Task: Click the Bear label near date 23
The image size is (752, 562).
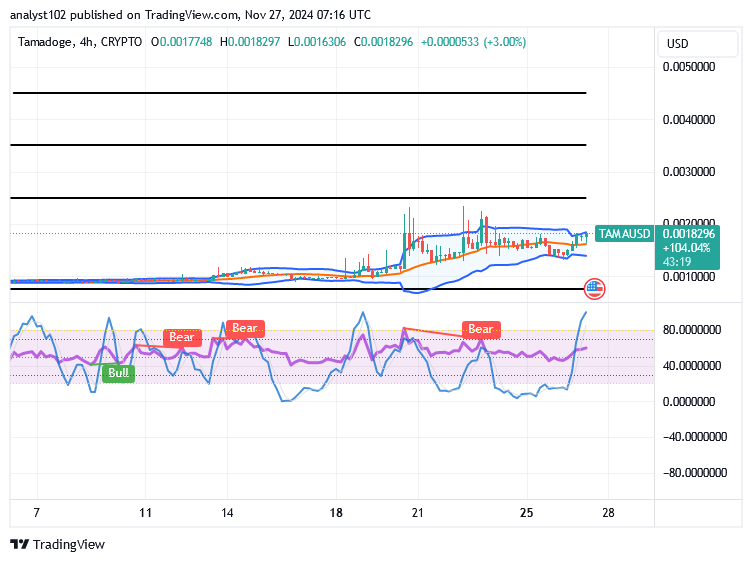Action: [x=481, y=329]
